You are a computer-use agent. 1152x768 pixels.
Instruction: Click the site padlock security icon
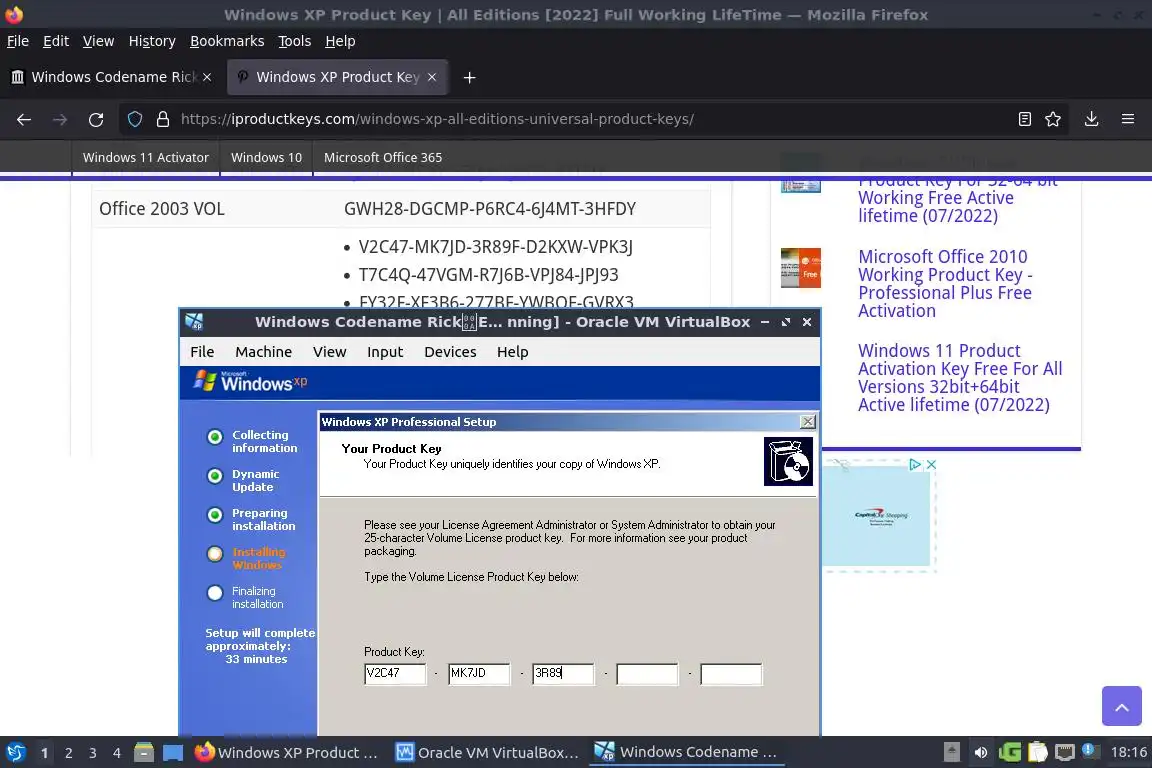coord(162,119)
